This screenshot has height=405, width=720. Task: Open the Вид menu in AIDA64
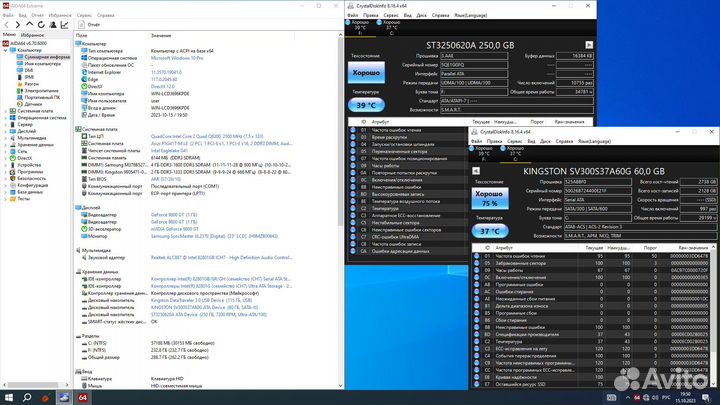[22, 15]
